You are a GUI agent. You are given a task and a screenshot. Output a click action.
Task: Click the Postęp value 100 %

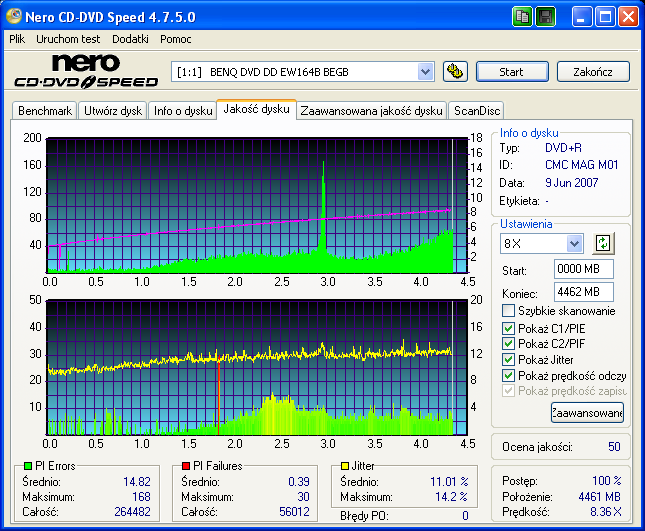606,480
